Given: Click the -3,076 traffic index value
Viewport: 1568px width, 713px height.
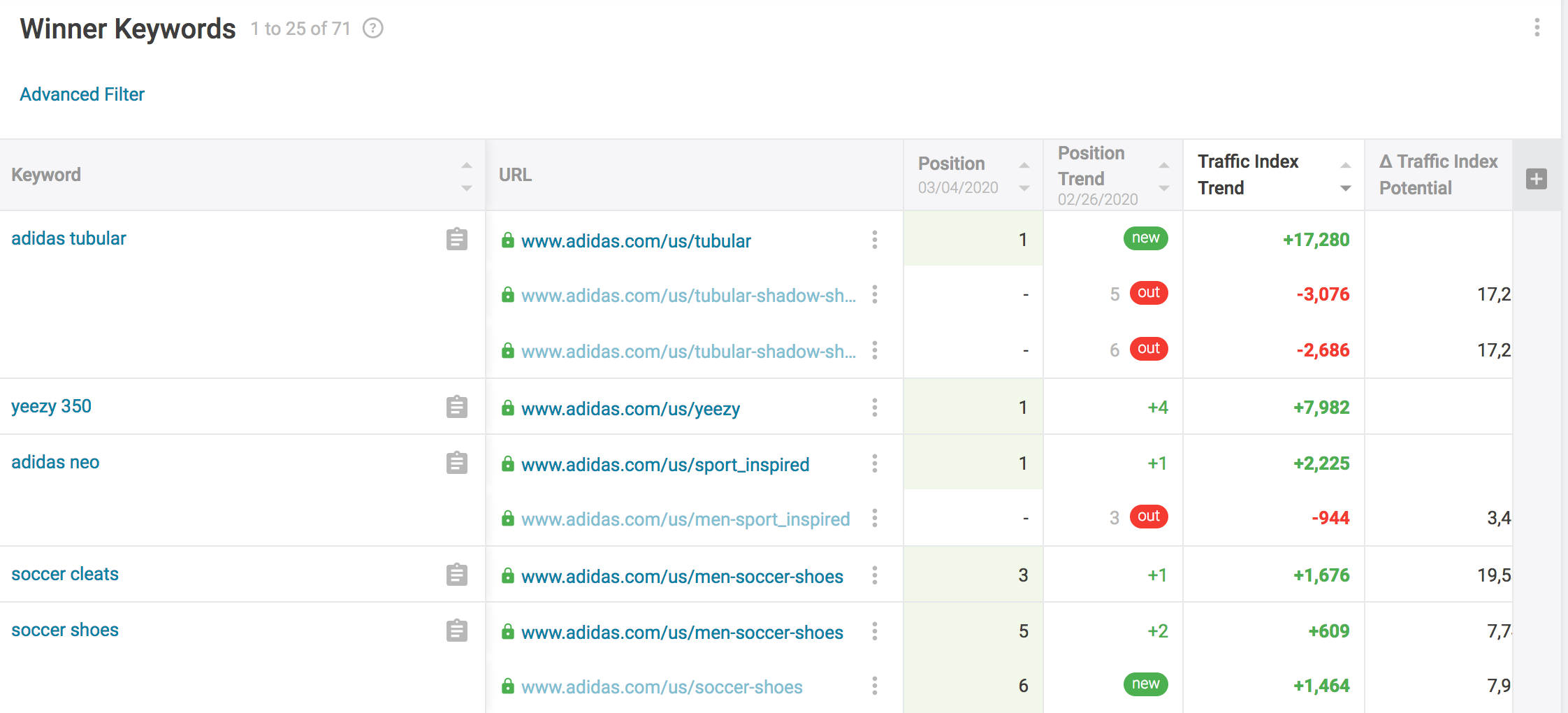Looking at the screenshot, I should pos(1323,294).
